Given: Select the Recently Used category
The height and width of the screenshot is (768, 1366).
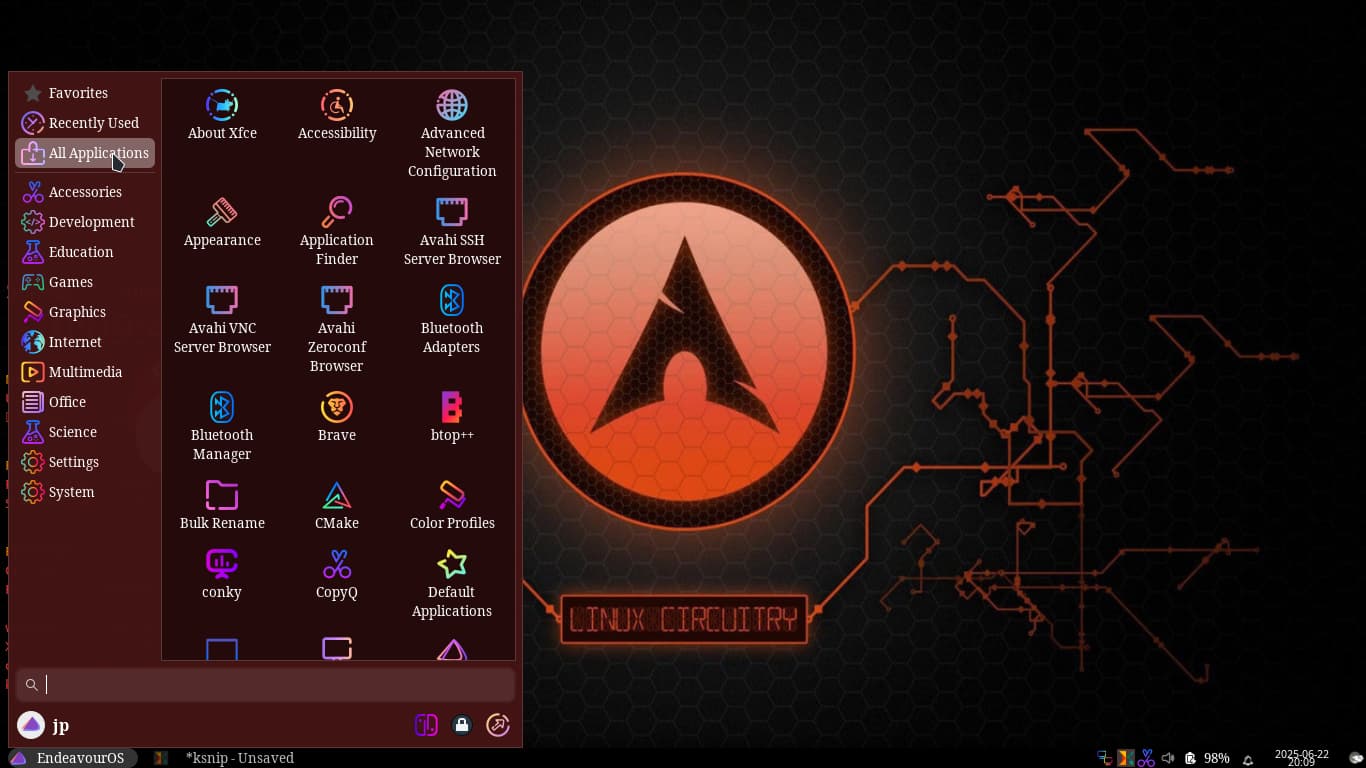Looking at the screenshot, I should [93, 123].
